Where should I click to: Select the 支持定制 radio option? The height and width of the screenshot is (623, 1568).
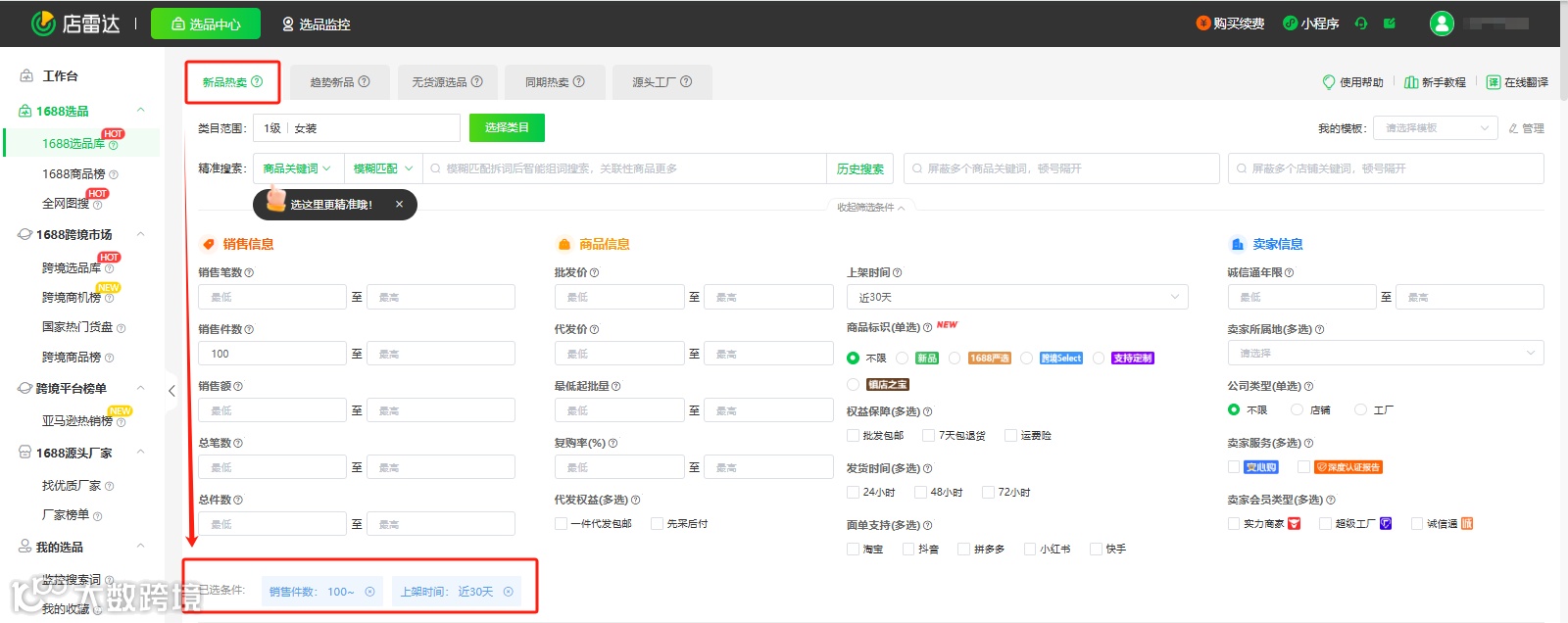point(1099,358)
